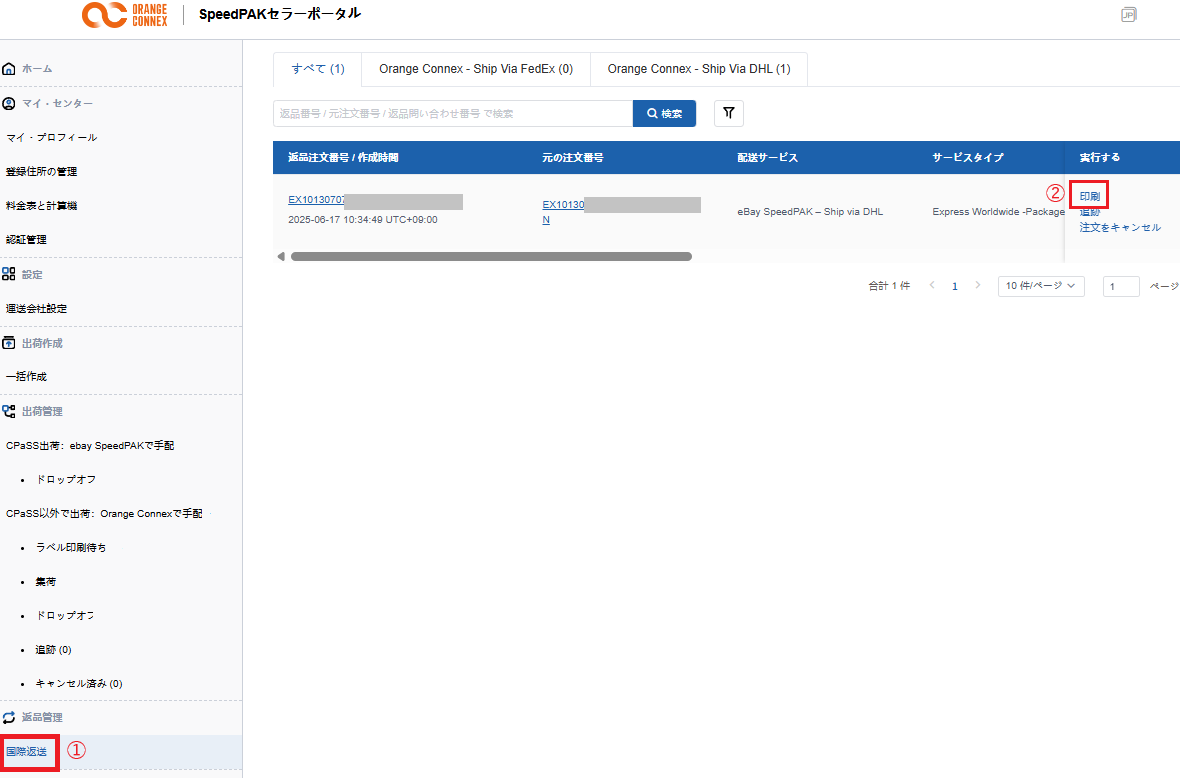Click the 返品管理 section header label
Screen dimensions: 1180x778
click(42, 718)
